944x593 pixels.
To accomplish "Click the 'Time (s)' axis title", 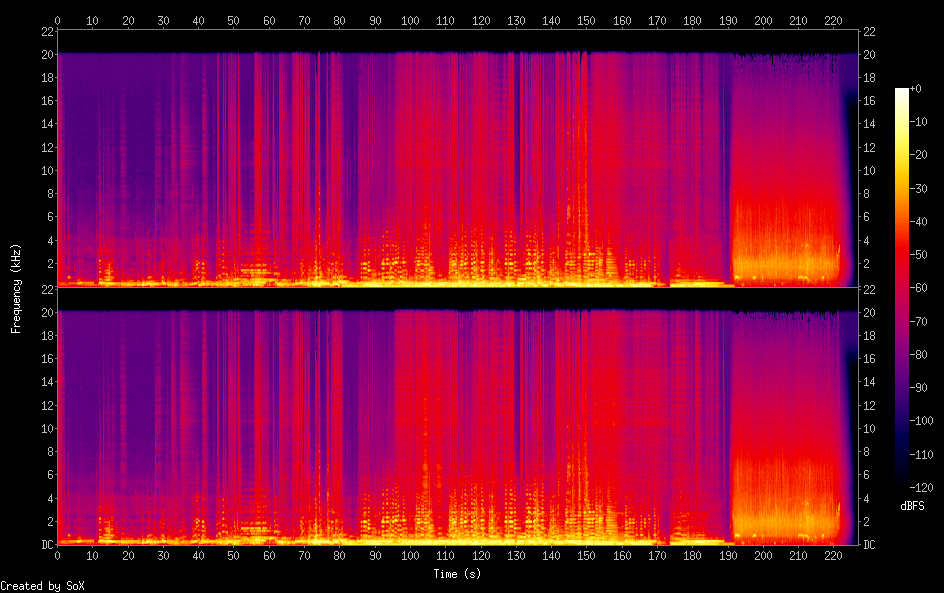I will (x=457, y=574).
